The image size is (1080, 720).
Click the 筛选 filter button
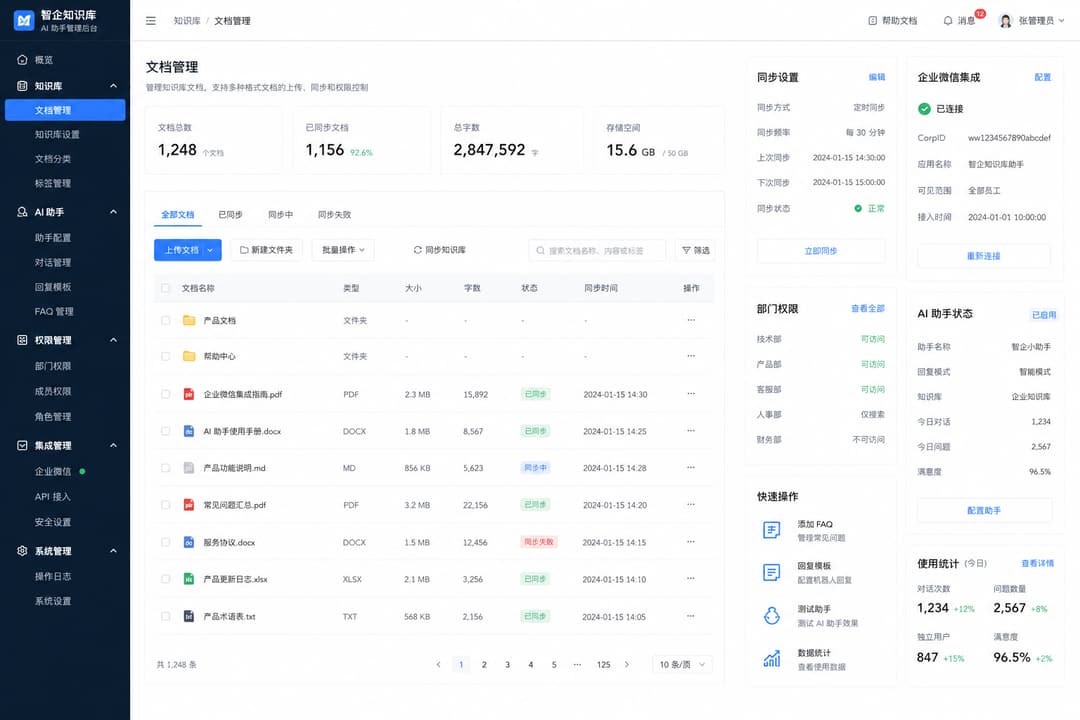695,250
